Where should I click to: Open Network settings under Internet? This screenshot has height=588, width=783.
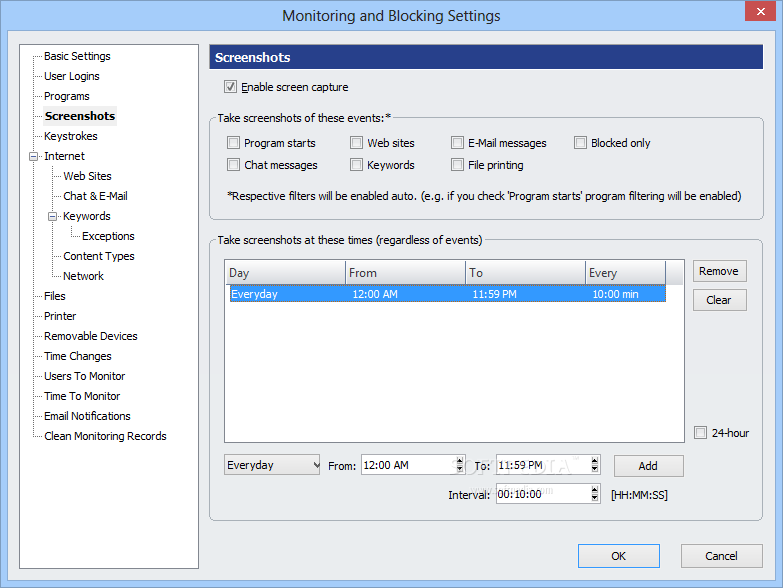[x=83, y=276]
